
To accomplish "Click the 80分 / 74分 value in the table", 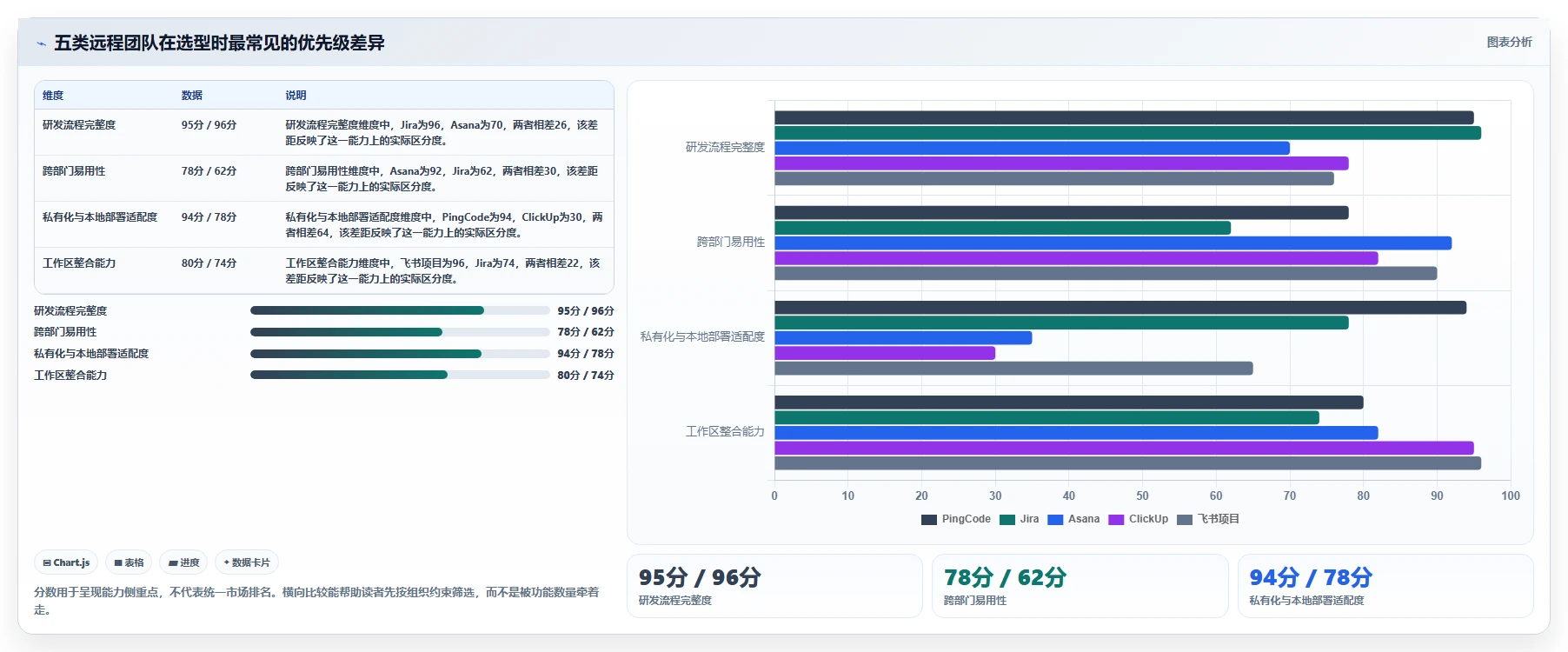I will coord(209,263).
